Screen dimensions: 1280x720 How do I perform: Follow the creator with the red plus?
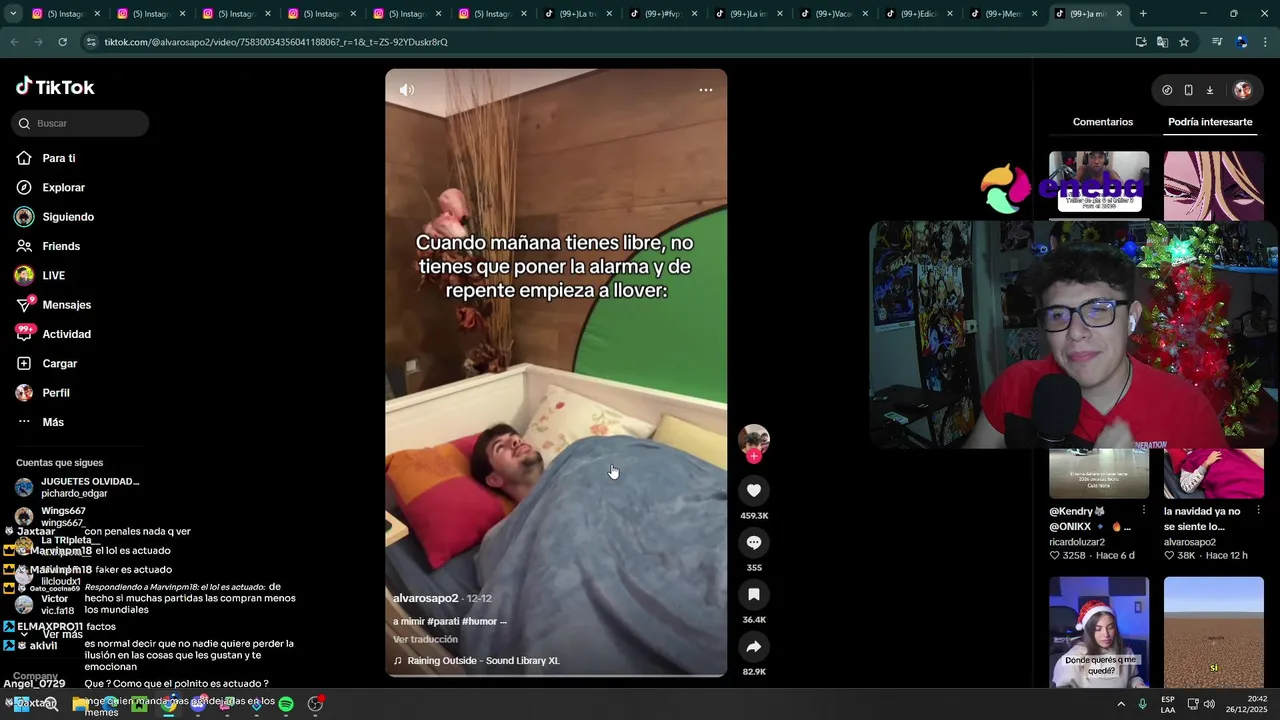754,457
